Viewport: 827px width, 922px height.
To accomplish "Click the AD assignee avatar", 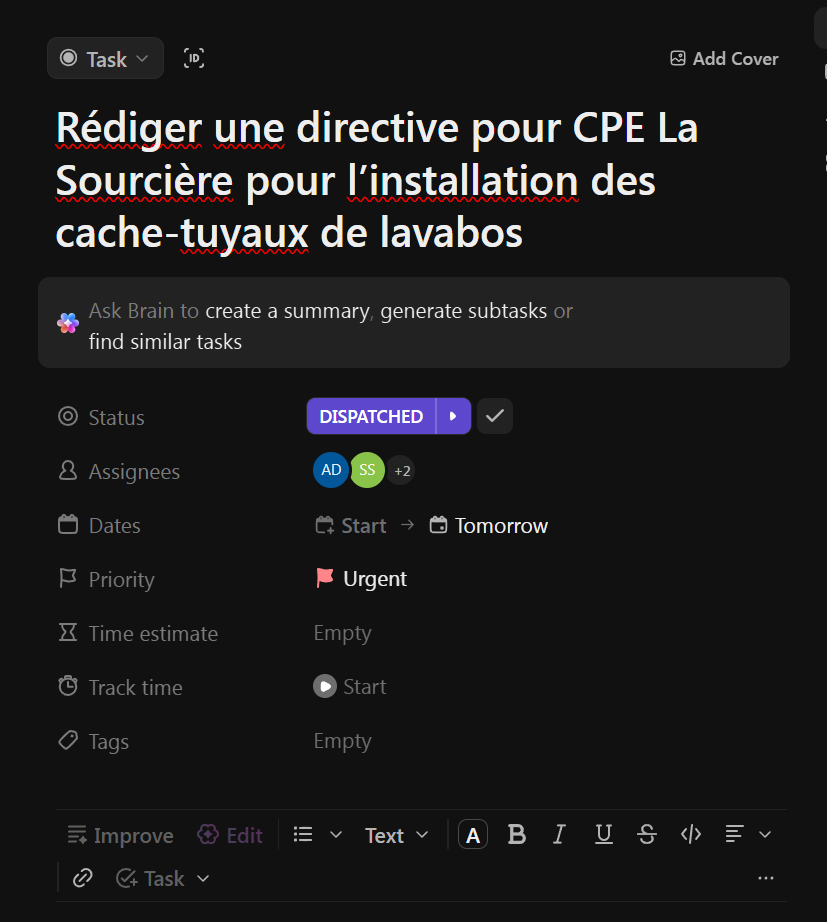I will 331,470.
